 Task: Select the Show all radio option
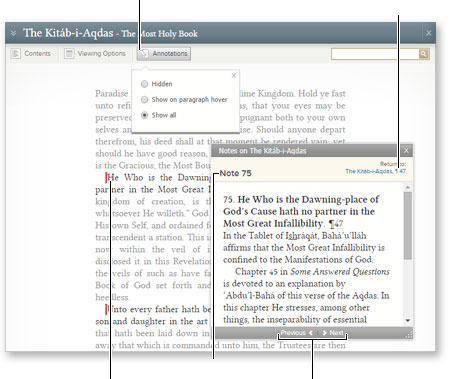144,115
